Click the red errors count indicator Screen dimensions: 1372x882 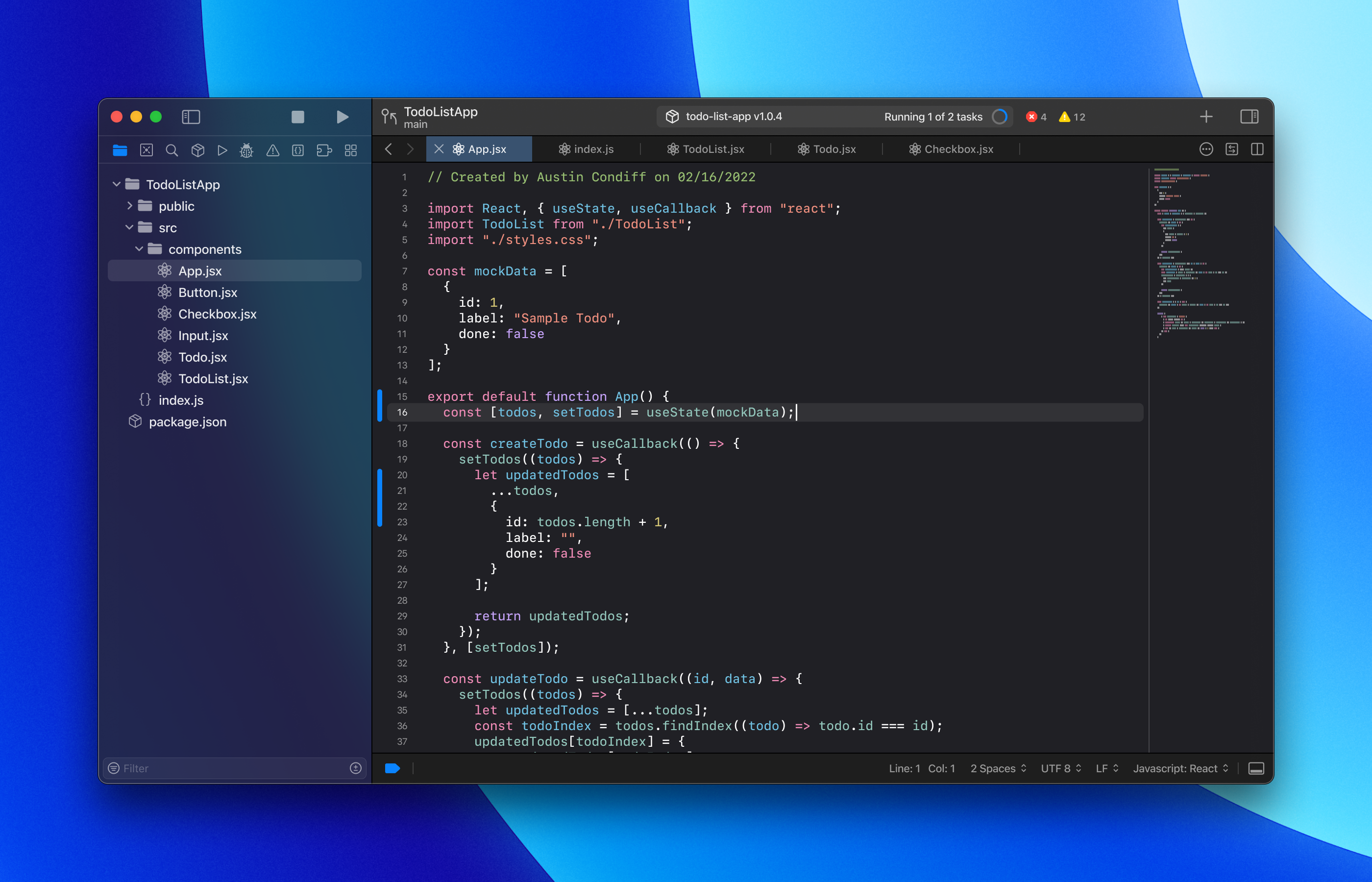pyautogui.click(x=1036, y=117)
